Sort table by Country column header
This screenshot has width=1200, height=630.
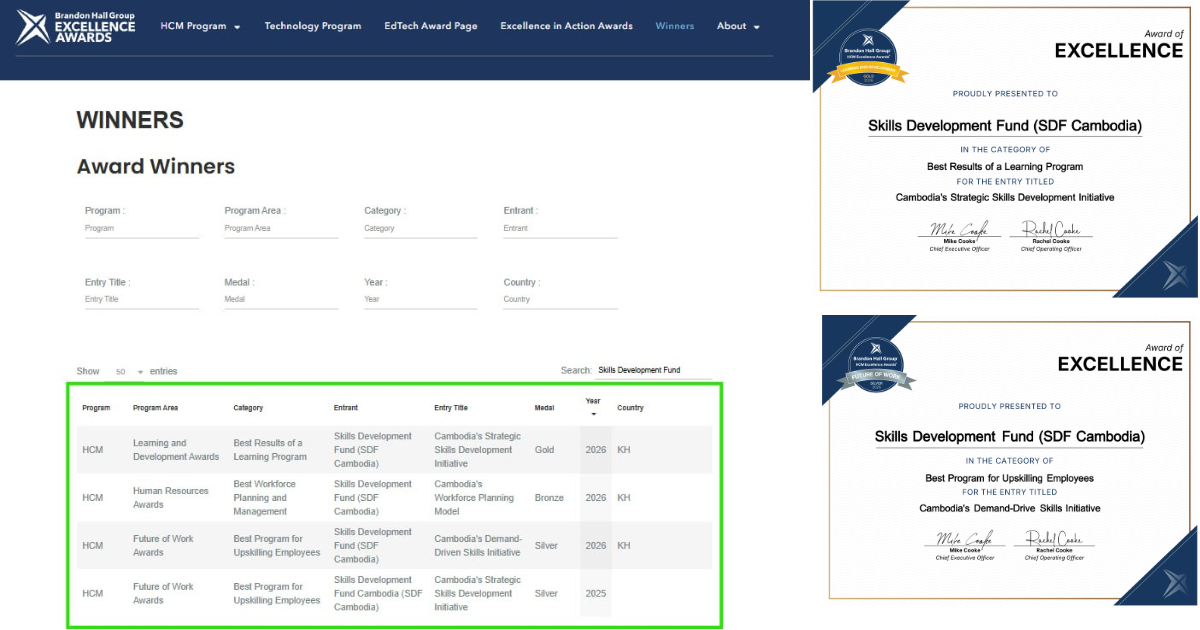[x=630, y=408]
